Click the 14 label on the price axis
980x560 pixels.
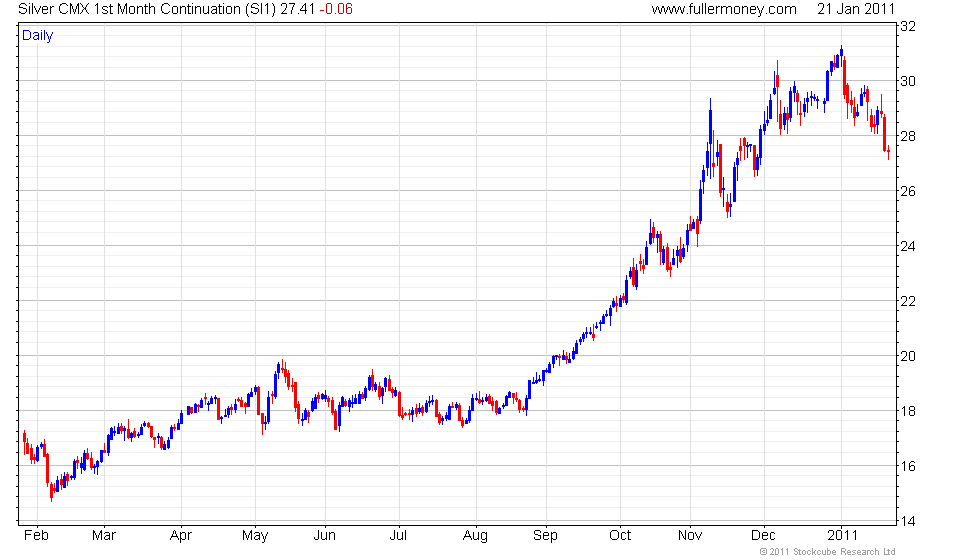908,521
